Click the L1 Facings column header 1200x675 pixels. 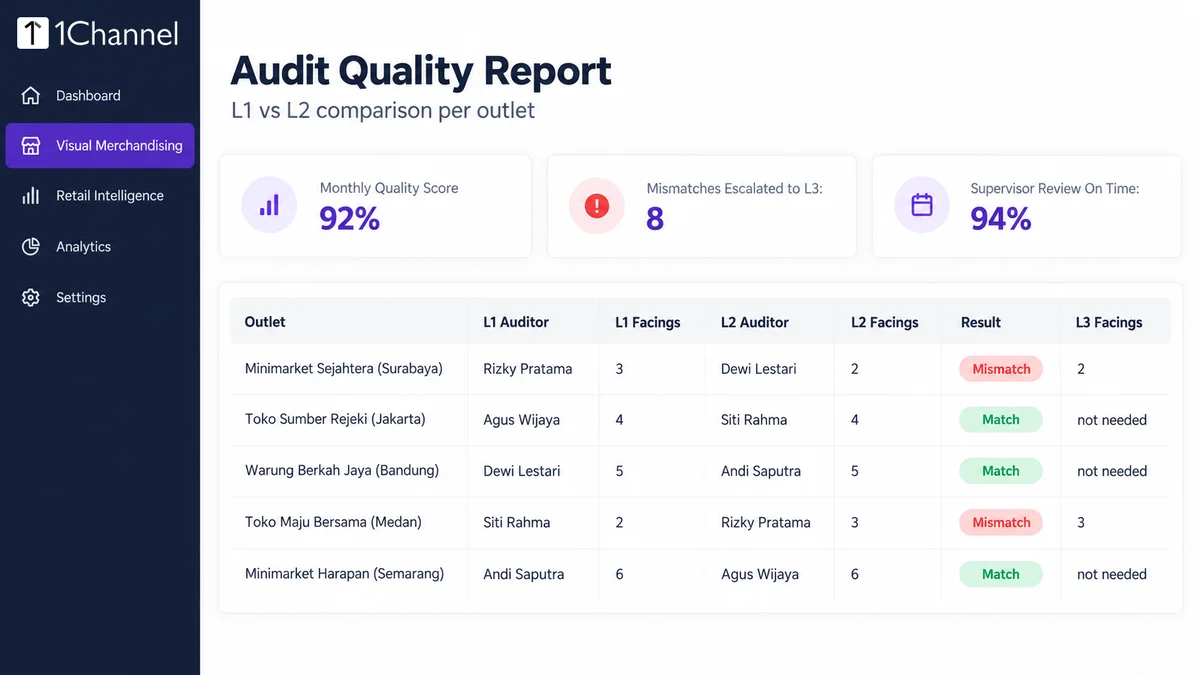click(648, 322)
